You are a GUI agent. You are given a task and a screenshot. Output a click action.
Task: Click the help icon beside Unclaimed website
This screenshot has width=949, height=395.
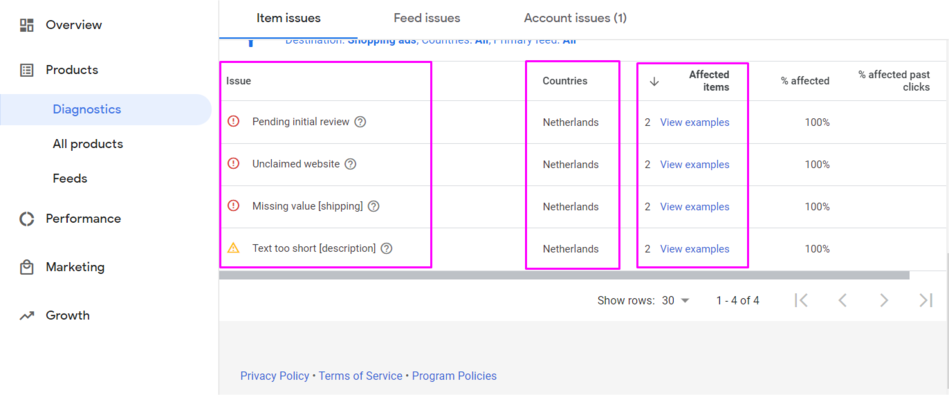tap(350, 164)
